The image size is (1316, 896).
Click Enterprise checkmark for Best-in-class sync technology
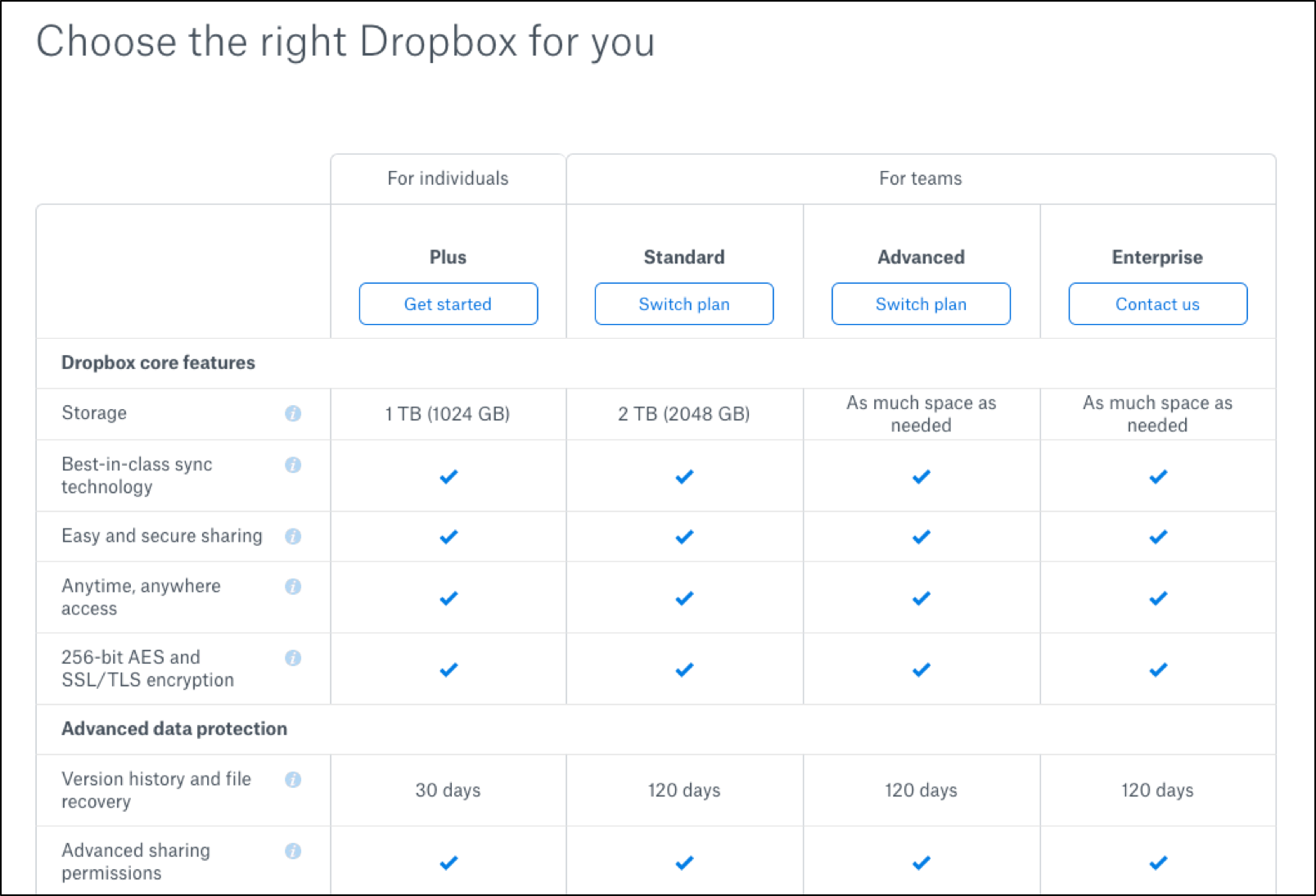[x=1158, y=476]
